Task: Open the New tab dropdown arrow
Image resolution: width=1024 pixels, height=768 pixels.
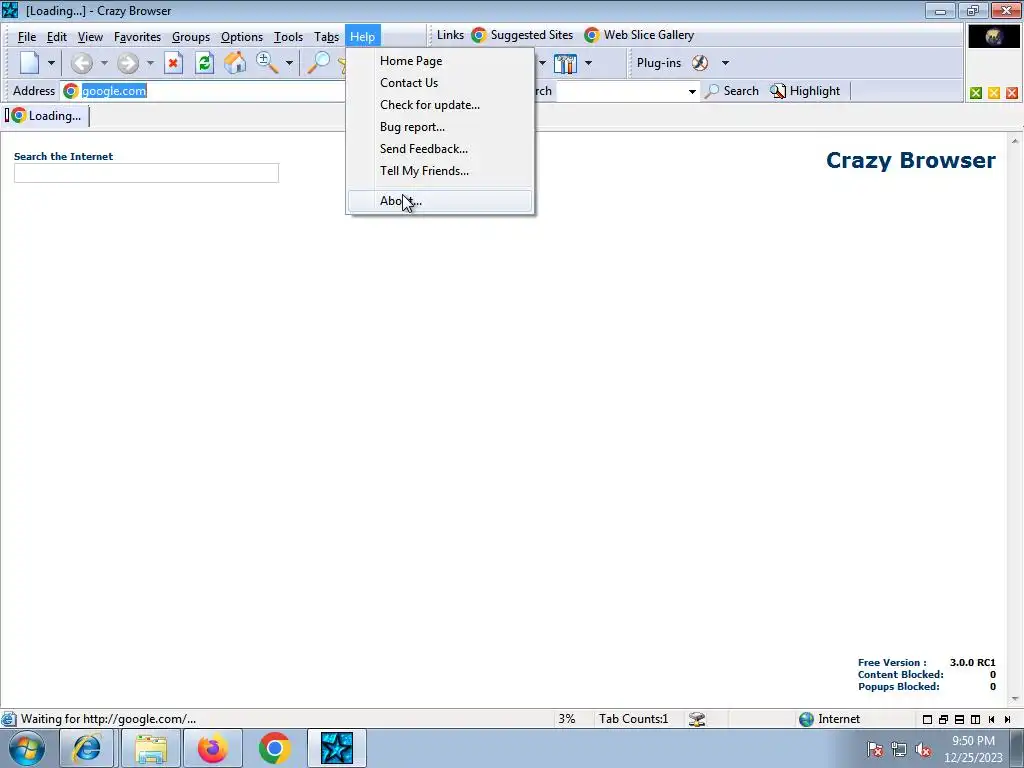Action: 51,63
